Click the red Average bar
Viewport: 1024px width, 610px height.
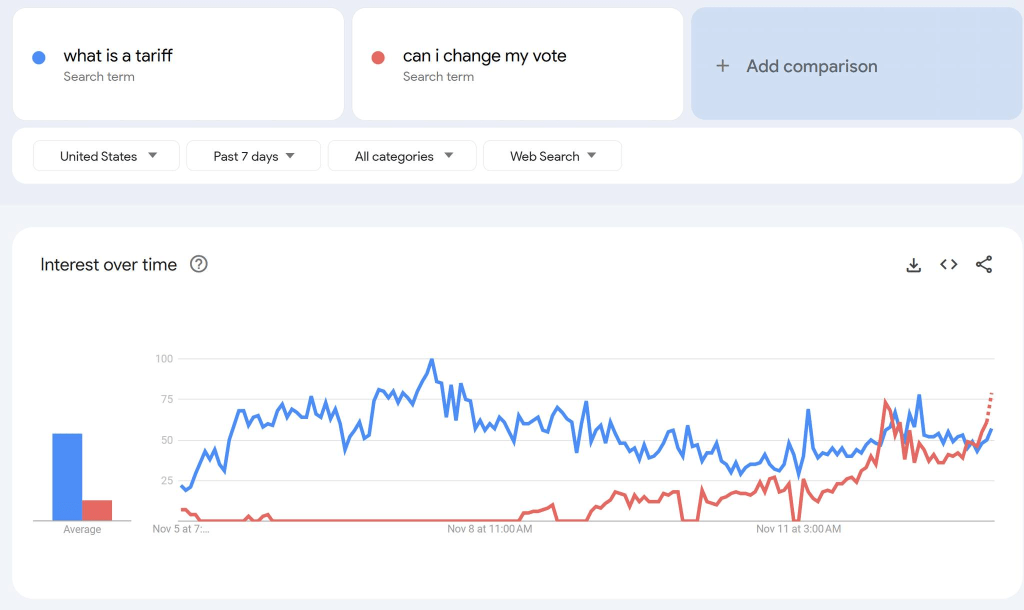click(97, 510)
